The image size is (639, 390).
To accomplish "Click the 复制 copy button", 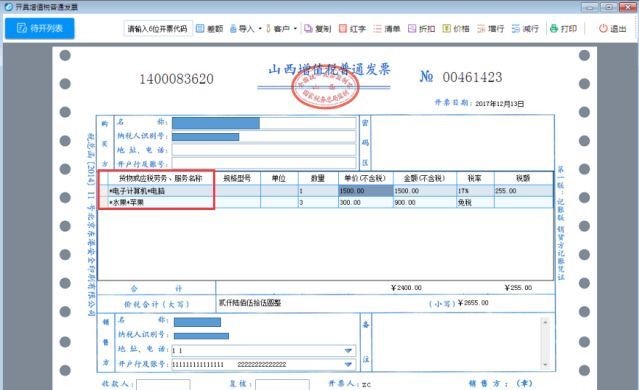I will pyautogui.click(x=318, y=29).
